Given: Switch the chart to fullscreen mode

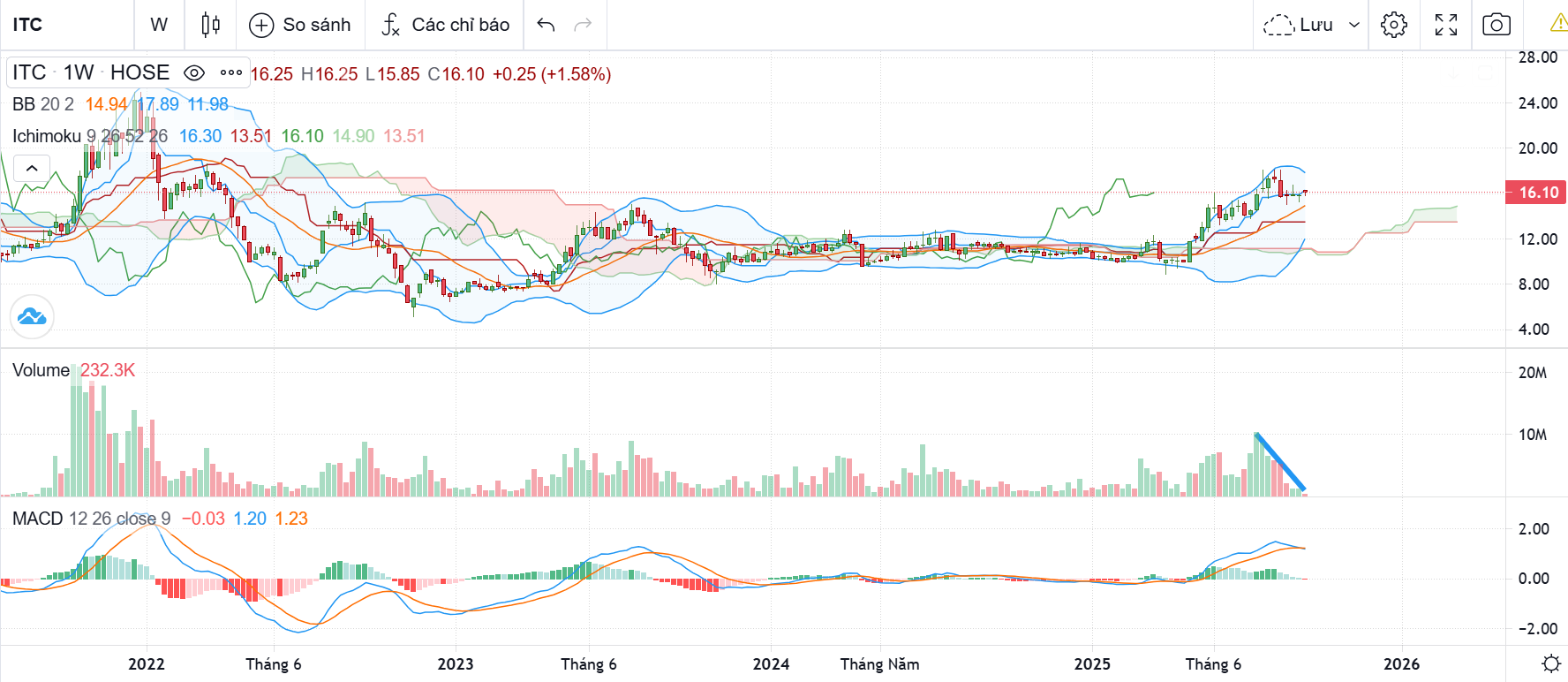Looking at the screenshot, I should tap(1446, 25).
